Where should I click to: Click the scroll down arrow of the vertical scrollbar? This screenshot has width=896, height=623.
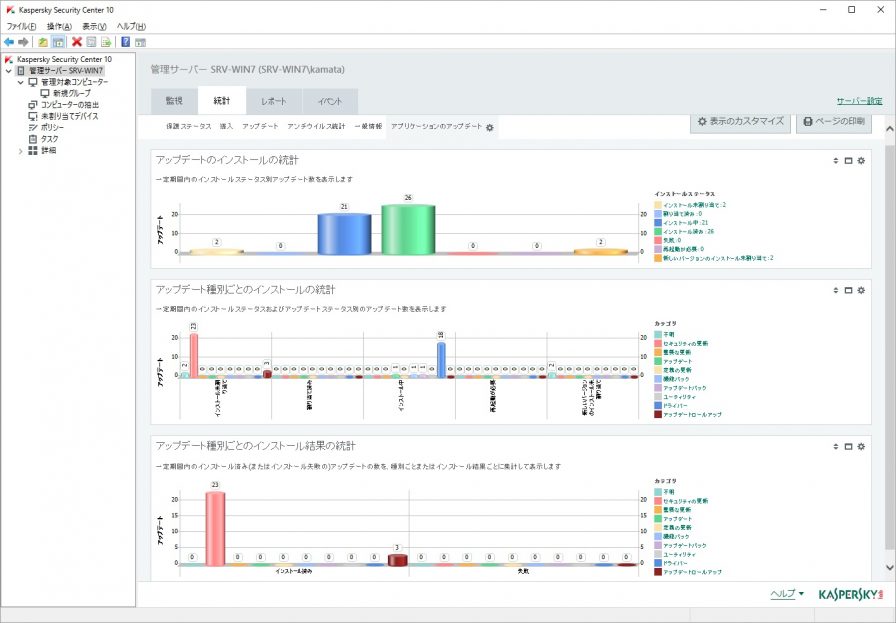pyautogui.click(x=890, y=568)
